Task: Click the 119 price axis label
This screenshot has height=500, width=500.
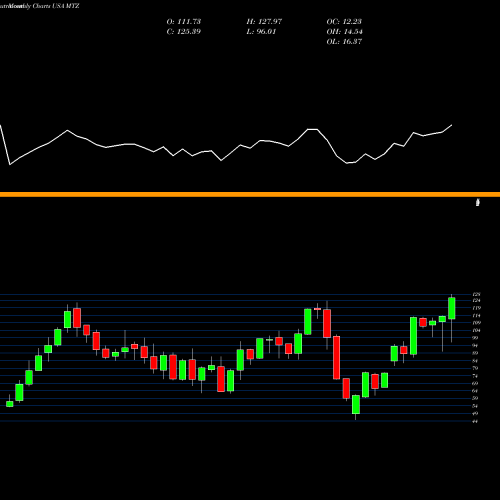Action: tap(476, 308)
